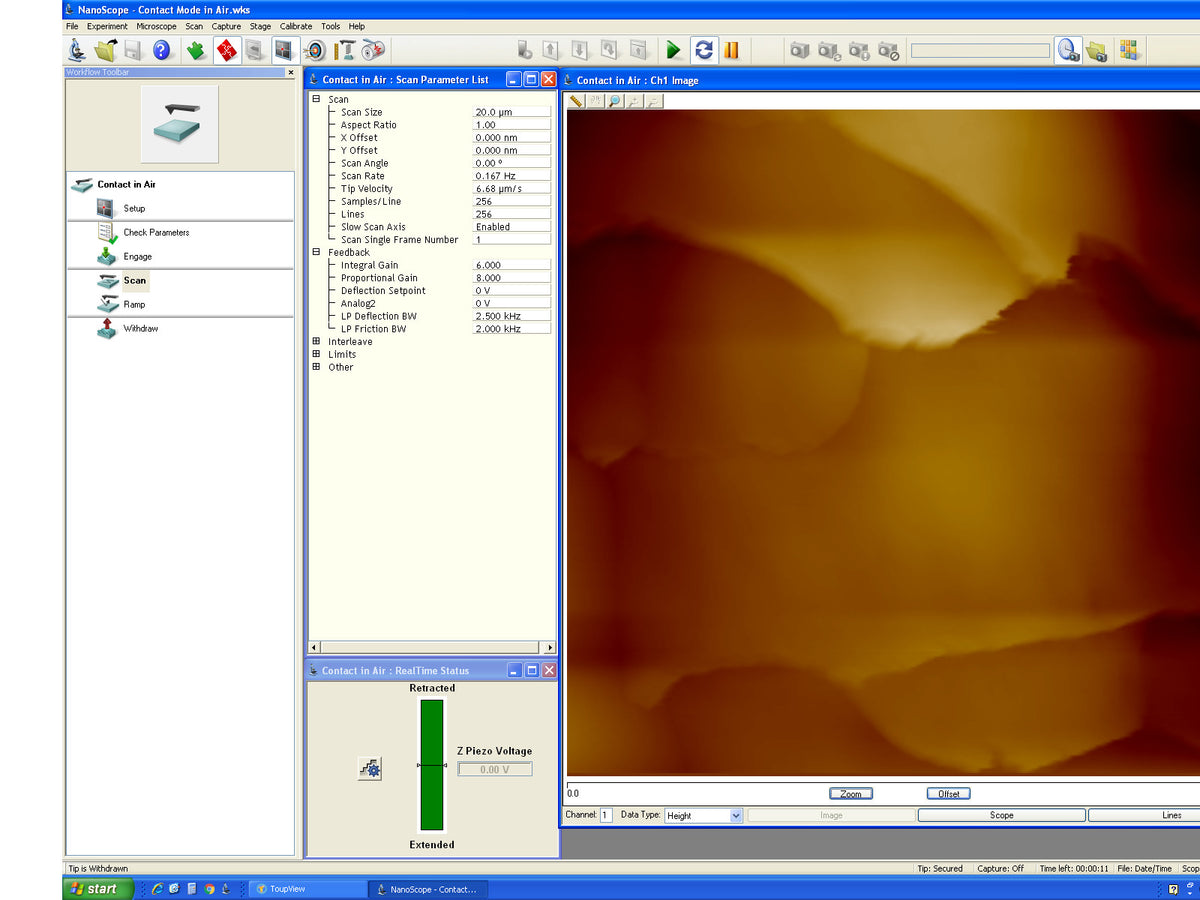Click the crosshair view toolbar icon
The width and height of the screenshot is (1200, 900).
[x=285, y=50]
